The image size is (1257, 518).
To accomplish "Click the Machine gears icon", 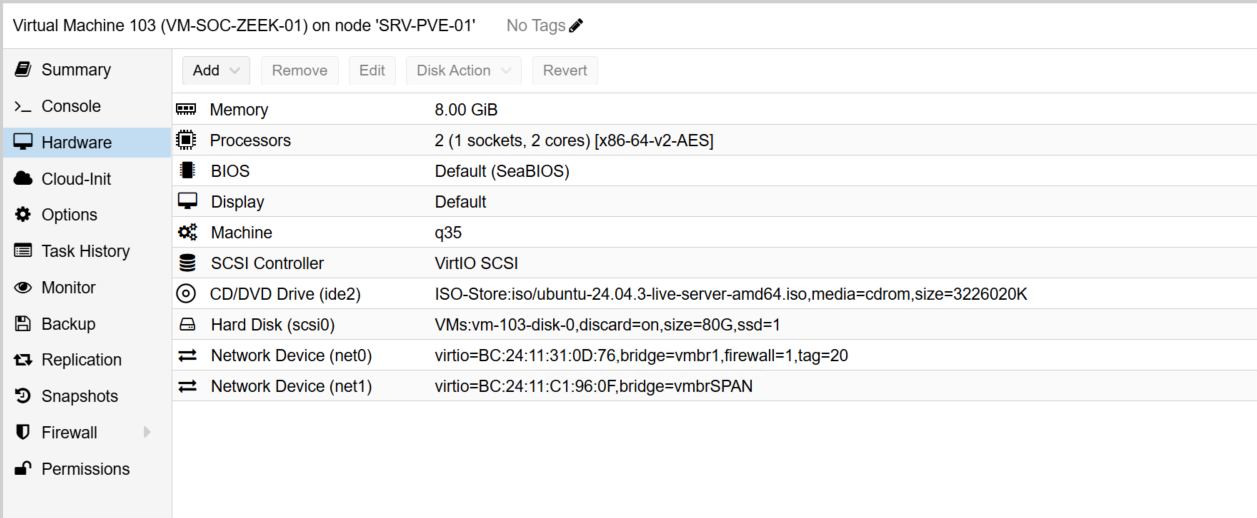I will (186, 232).
